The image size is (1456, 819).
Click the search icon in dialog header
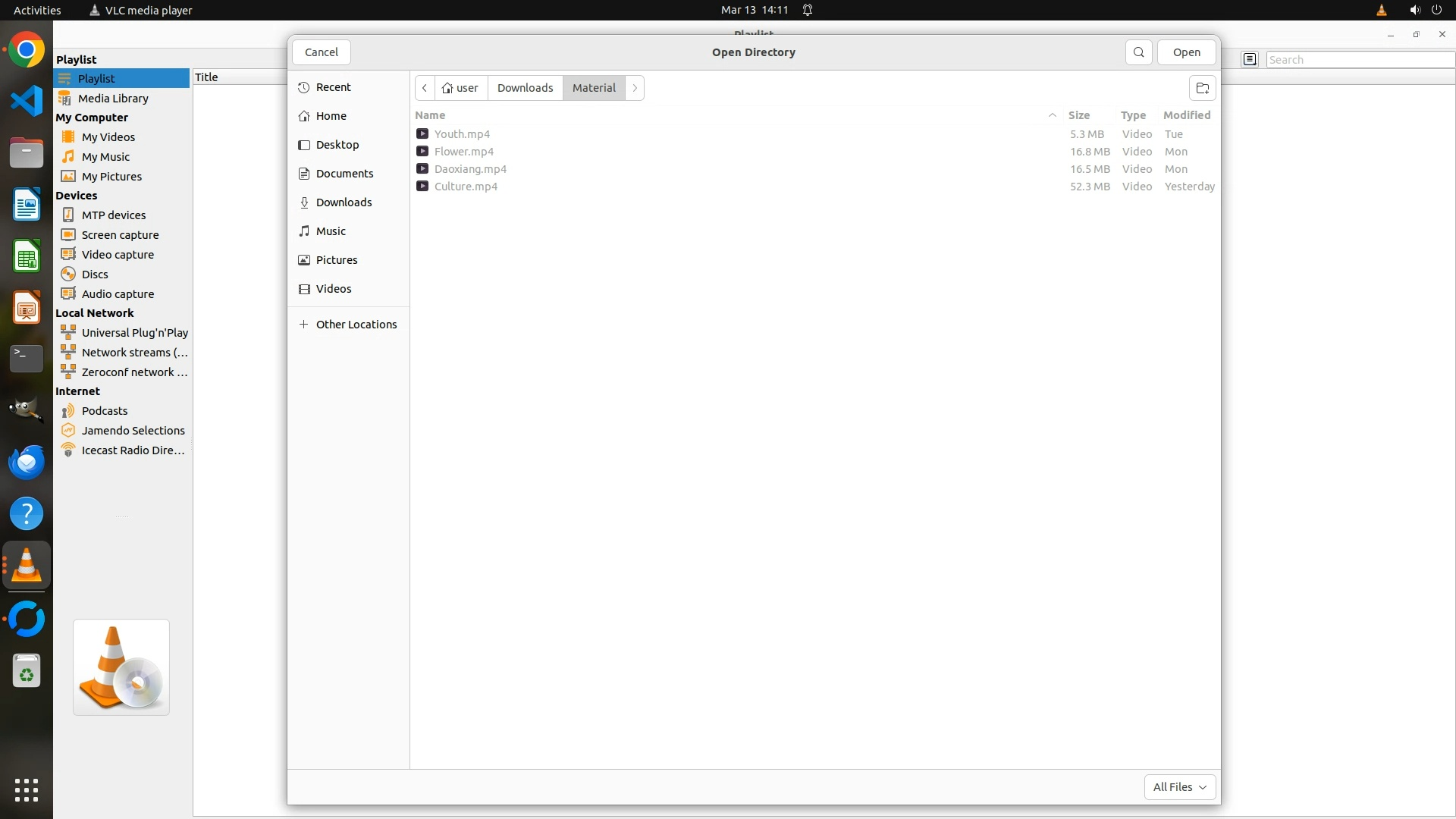[1138, 52]
